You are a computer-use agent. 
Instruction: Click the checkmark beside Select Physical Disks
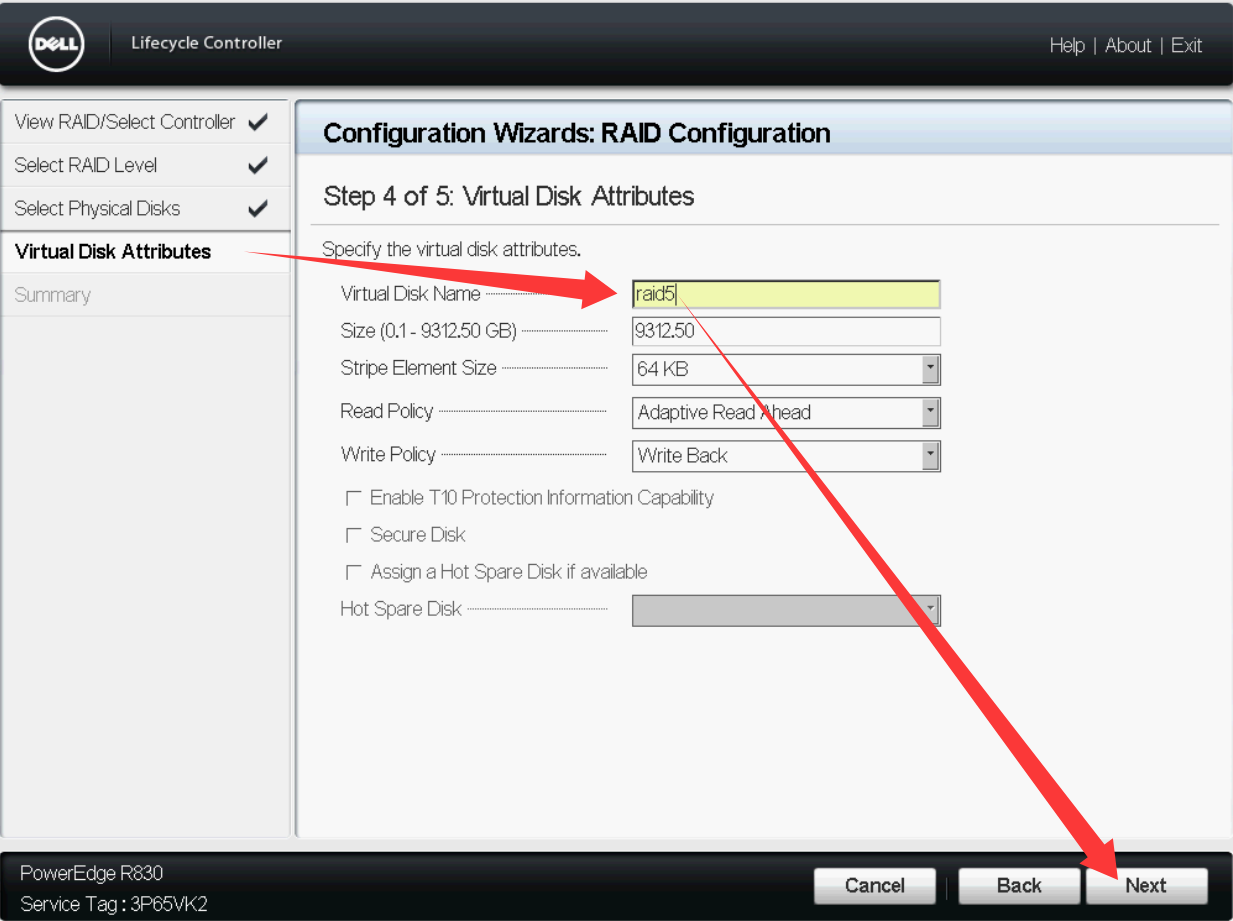pyautogui.click(x=257, y=208)
